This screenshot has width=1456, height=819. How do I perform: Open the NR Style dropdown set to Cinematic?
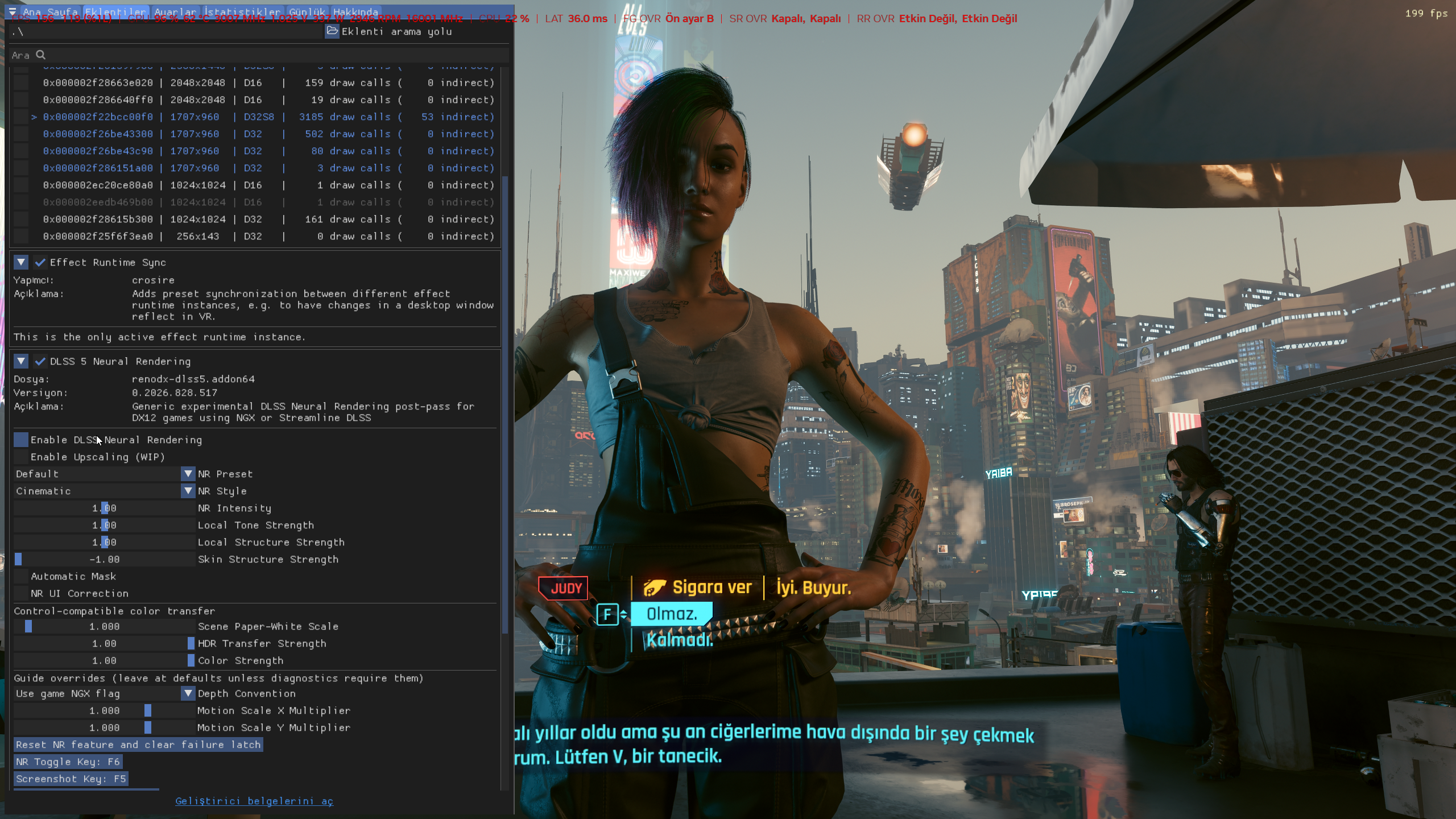[105, 491]
